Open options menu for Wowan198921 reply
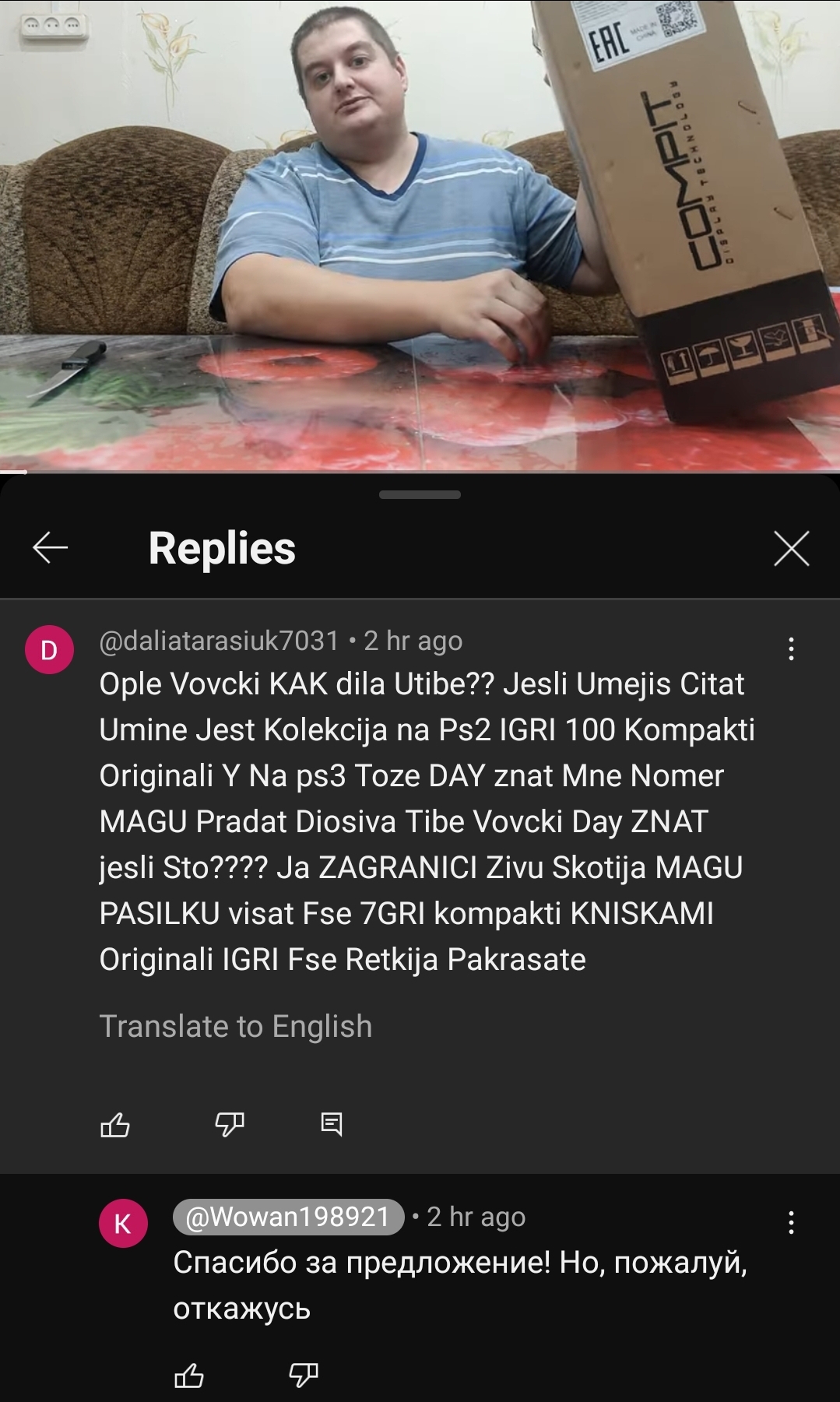The height and width of the screenshot is (1402, 840). click(791, 1222)
